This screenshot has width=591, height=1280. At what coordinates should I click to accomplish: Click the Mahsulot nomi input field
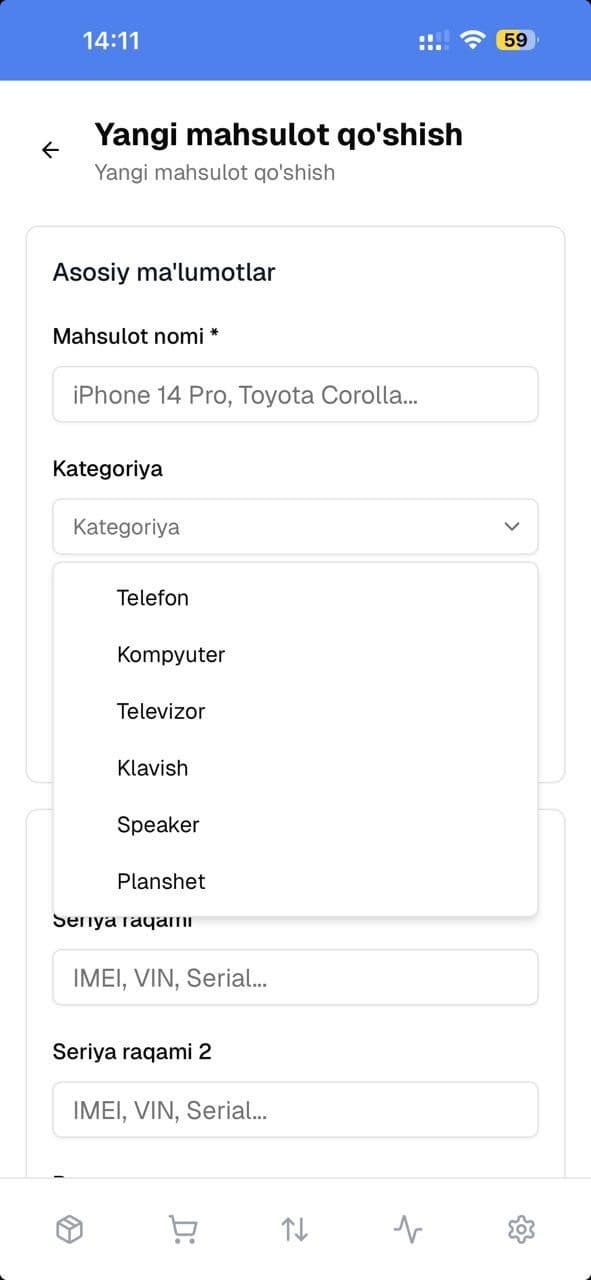[295, 394]
